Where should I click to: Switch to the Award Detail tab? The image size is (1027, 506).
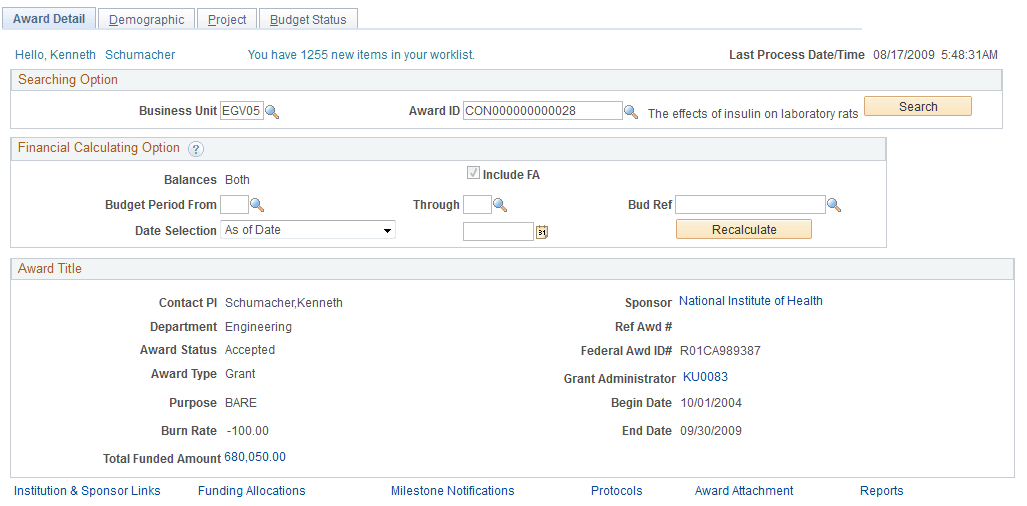[49, 19]
